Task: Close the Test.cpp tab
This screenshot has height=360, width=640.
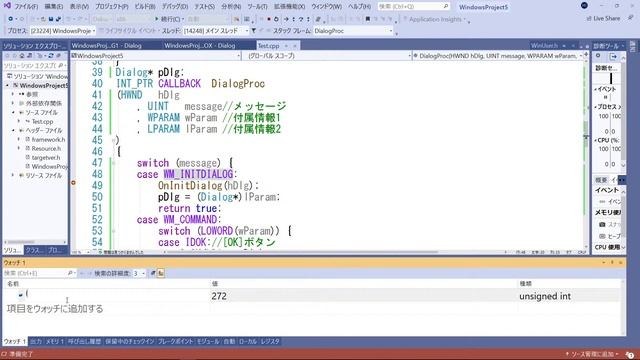Action: tap(295, 46)
